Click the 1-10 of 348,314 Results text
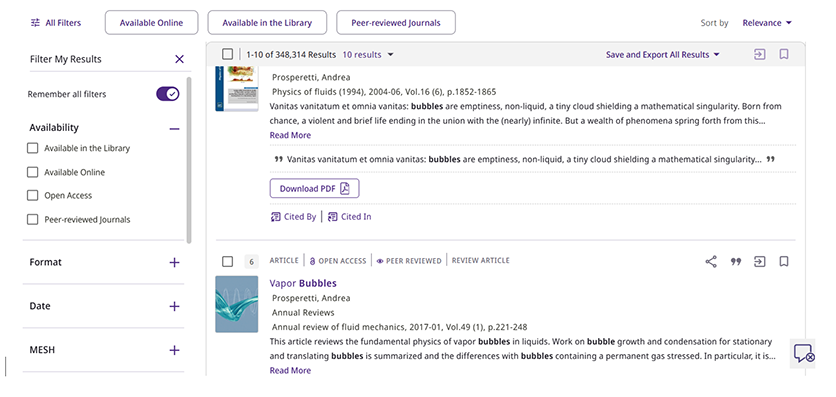 point(291,54)
